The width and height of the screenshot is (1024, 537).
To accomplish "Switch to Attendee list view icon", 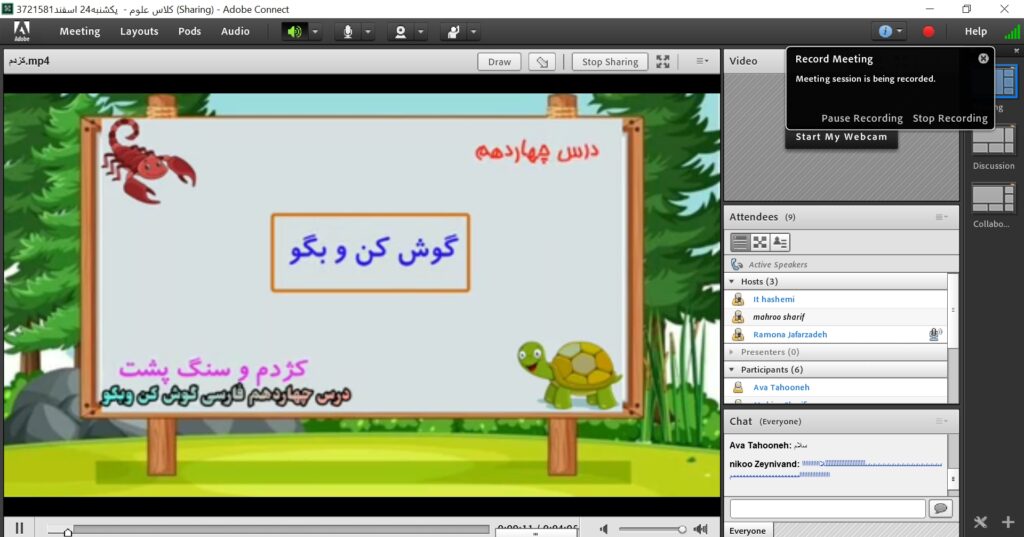I will (740, 242).
